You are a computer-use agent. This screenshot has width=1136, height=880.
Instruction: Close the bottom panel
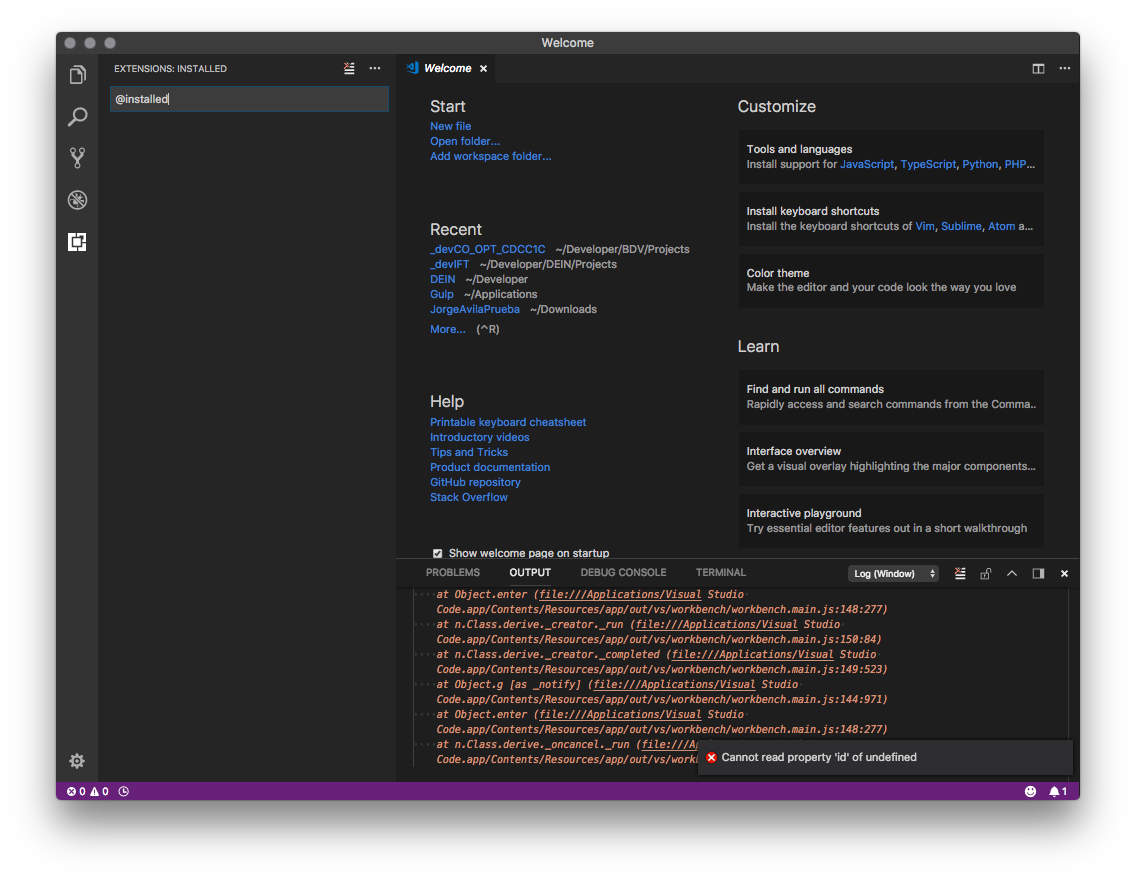[x=1064, y=574]
